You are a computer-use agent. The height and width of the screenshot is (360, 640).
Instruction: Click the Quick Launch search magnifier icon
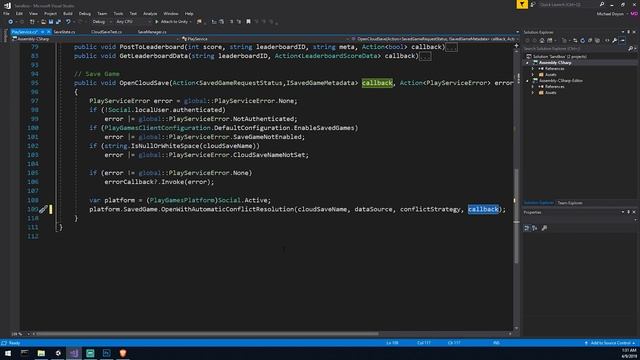tap(602, 4)
